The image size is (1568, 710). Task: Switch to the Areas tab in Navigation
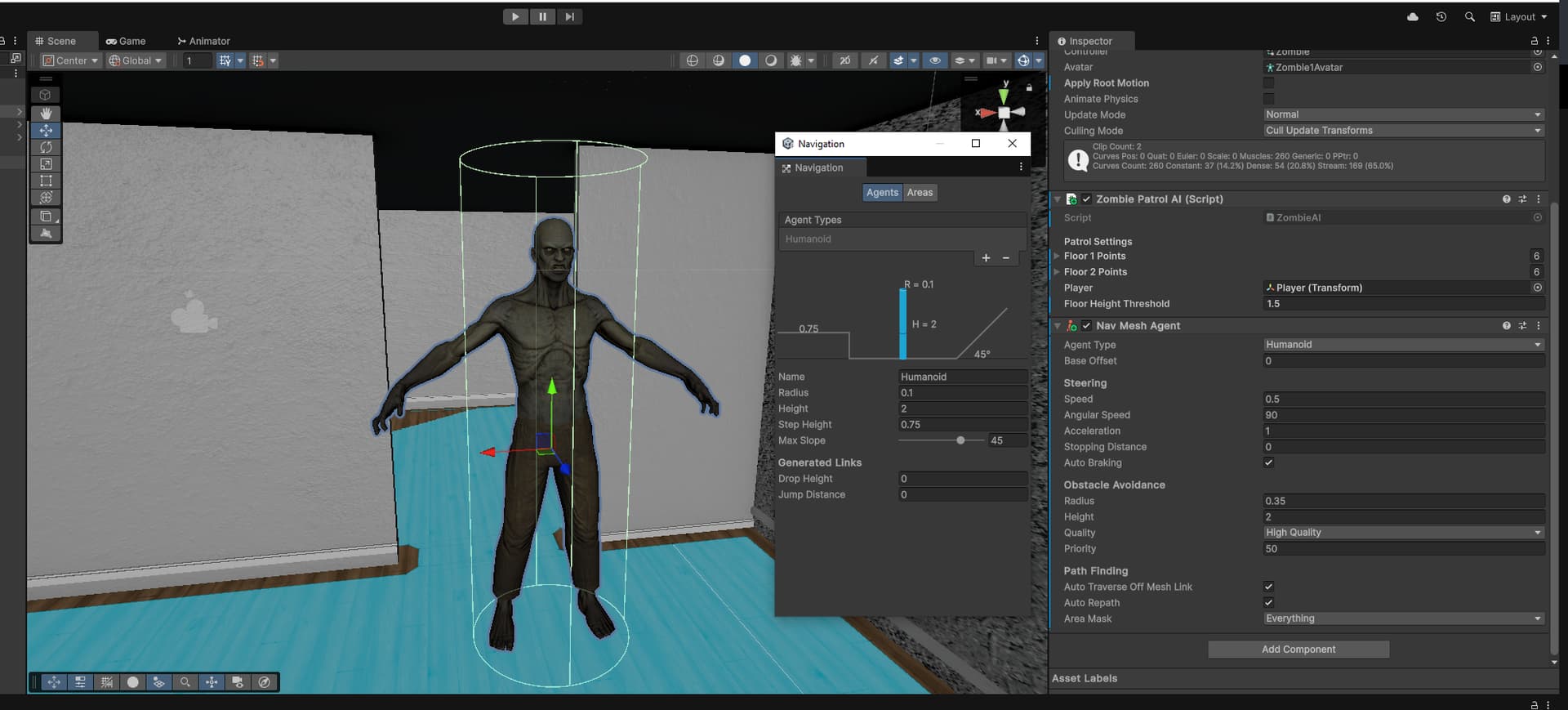[x=920, y=193]
